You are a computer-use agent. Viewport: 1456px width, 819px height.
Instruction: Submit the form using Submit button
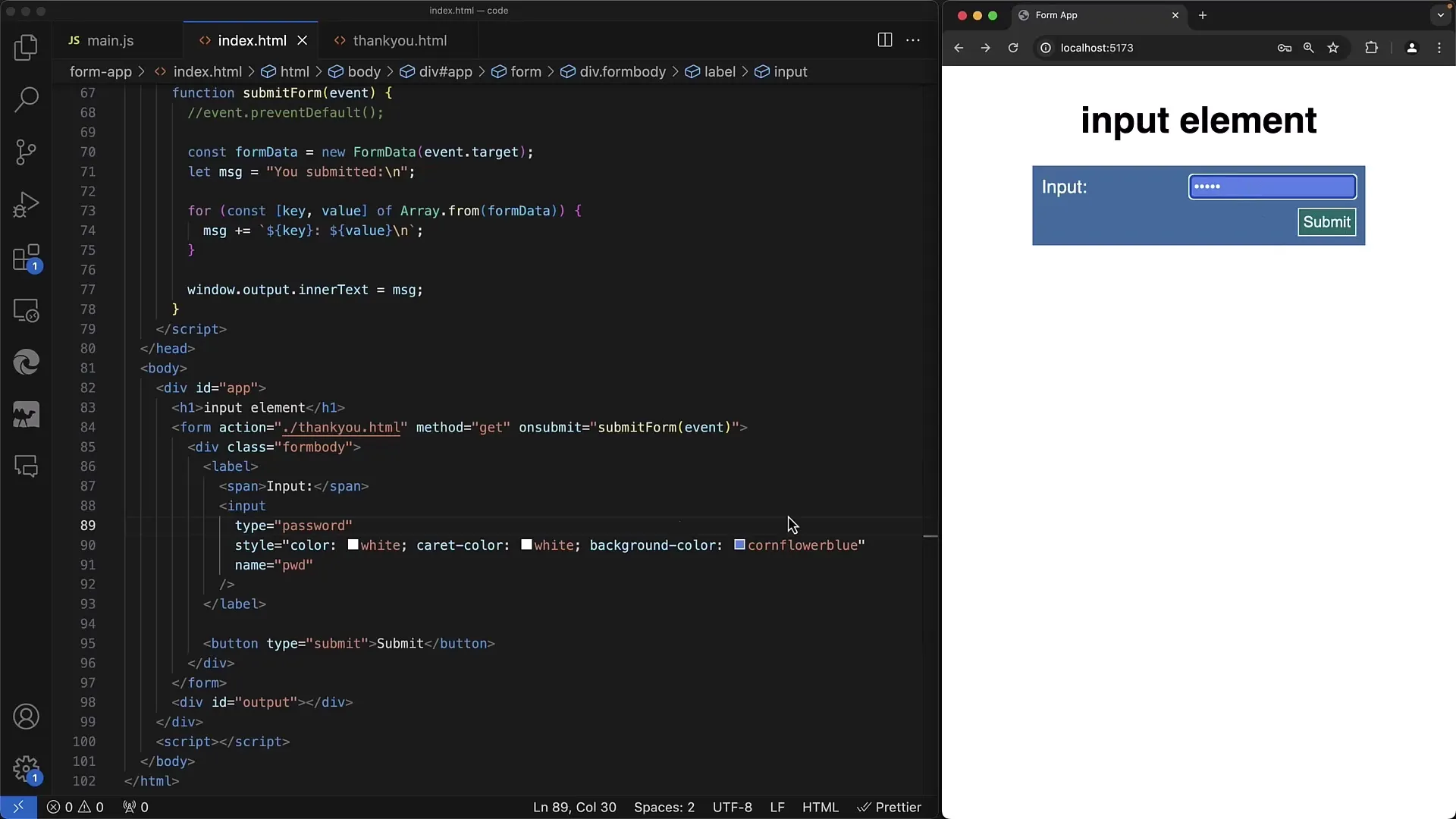coord(1326,221)
